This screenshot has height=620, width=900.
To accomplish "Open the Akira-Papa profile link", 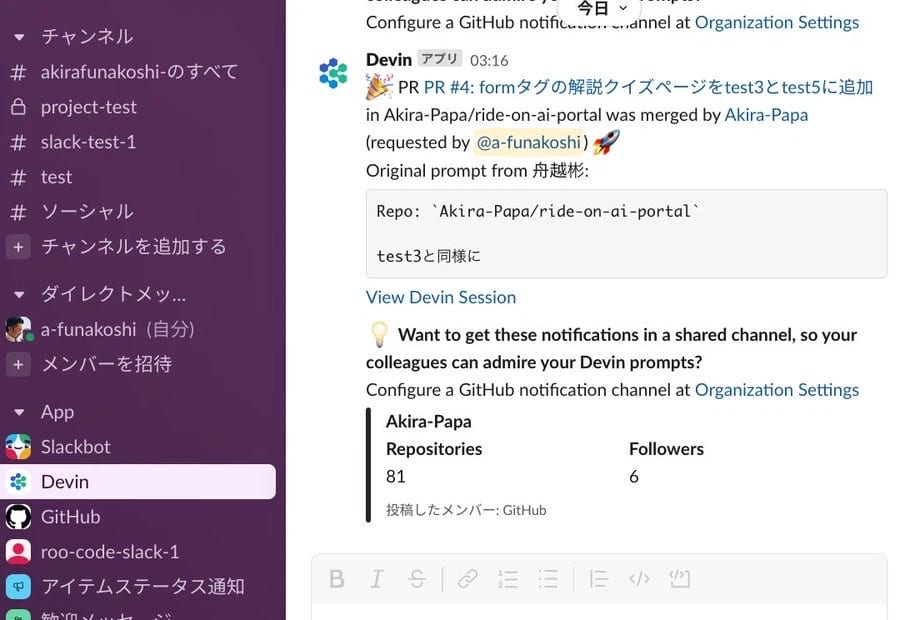I will pos(766,115).
